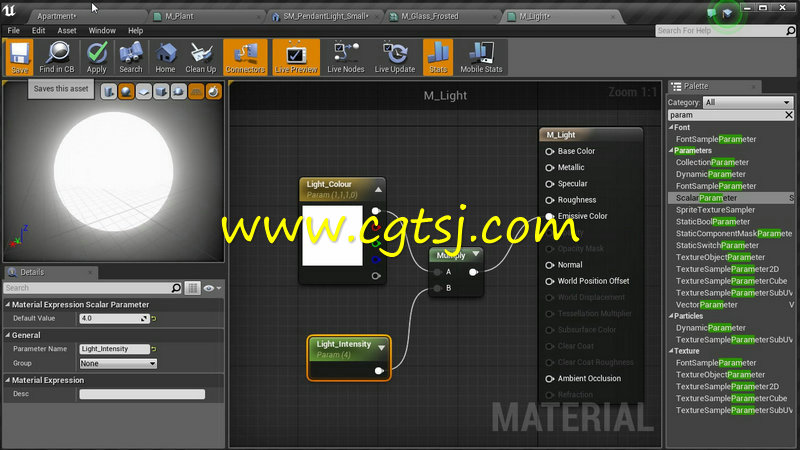Click Light_Colour white colour swatch
The width and height of the screenshot is (800, 450).
(332, 236)
